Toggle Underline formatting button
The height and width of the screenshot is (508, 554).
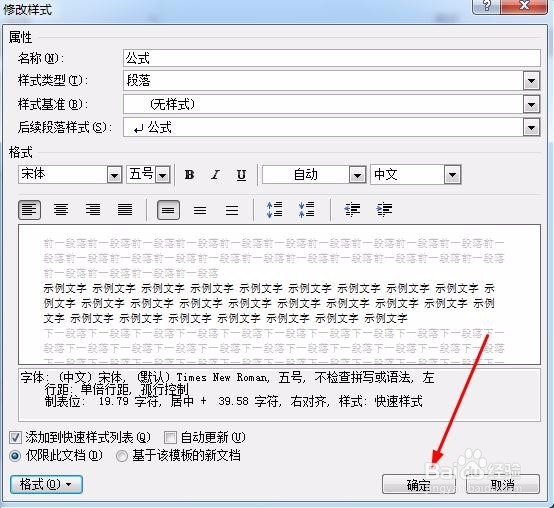pos(241,175)
